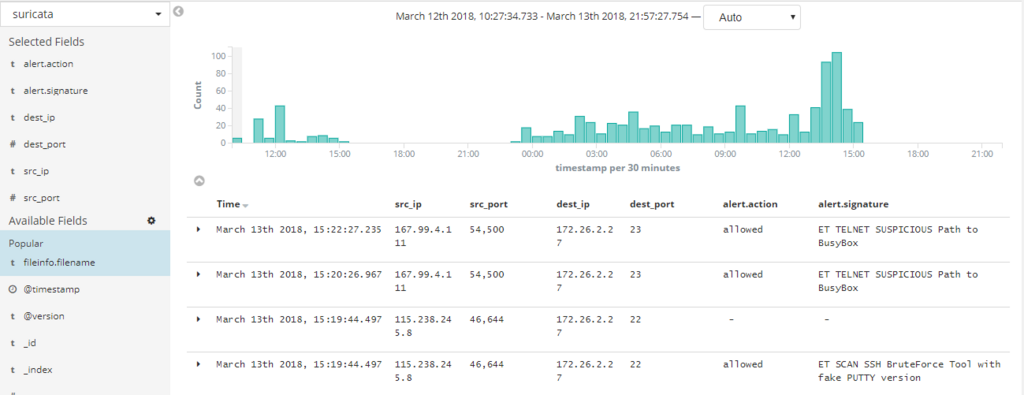Screen dimensions: 1024x395
Task: Click the alert.signature column header
Action: pos(853,204)
